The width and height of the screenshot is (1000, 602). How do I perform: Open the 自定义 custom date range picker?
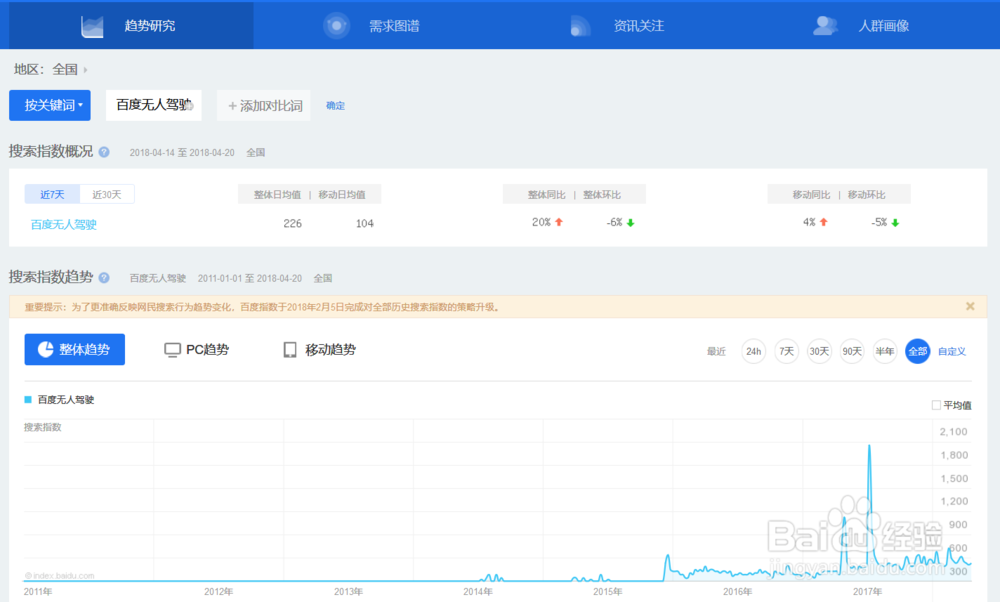tap(951, 351)
